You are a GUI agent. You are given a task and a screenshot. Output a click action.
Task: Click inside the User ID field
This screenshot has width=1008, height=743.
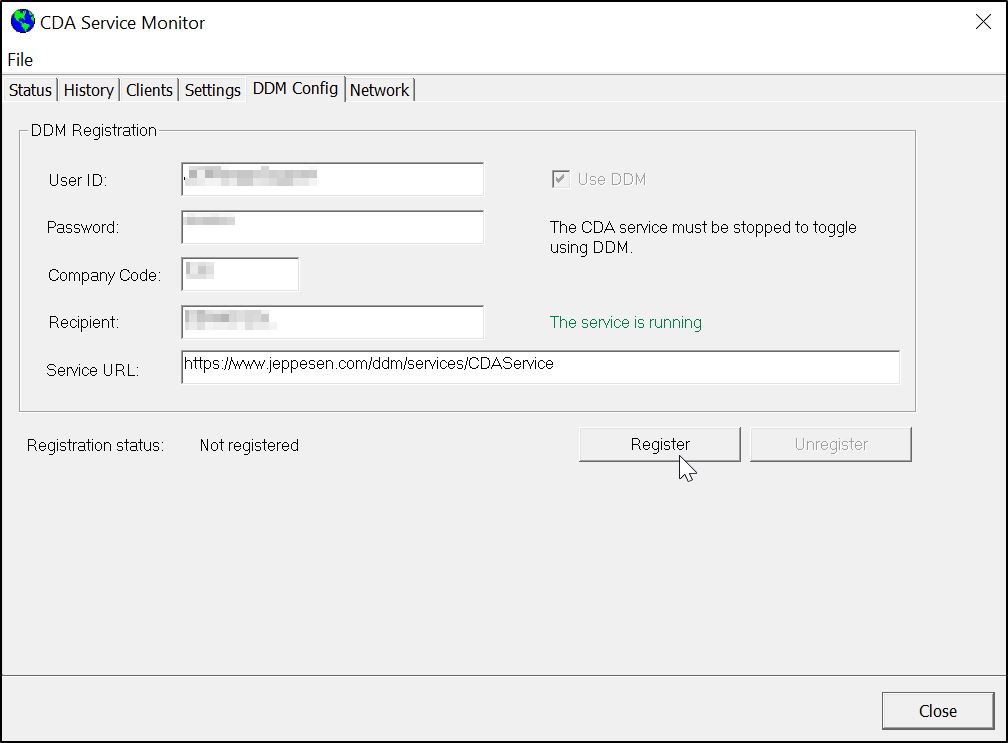pyautogui.click(x=330, y=179)
